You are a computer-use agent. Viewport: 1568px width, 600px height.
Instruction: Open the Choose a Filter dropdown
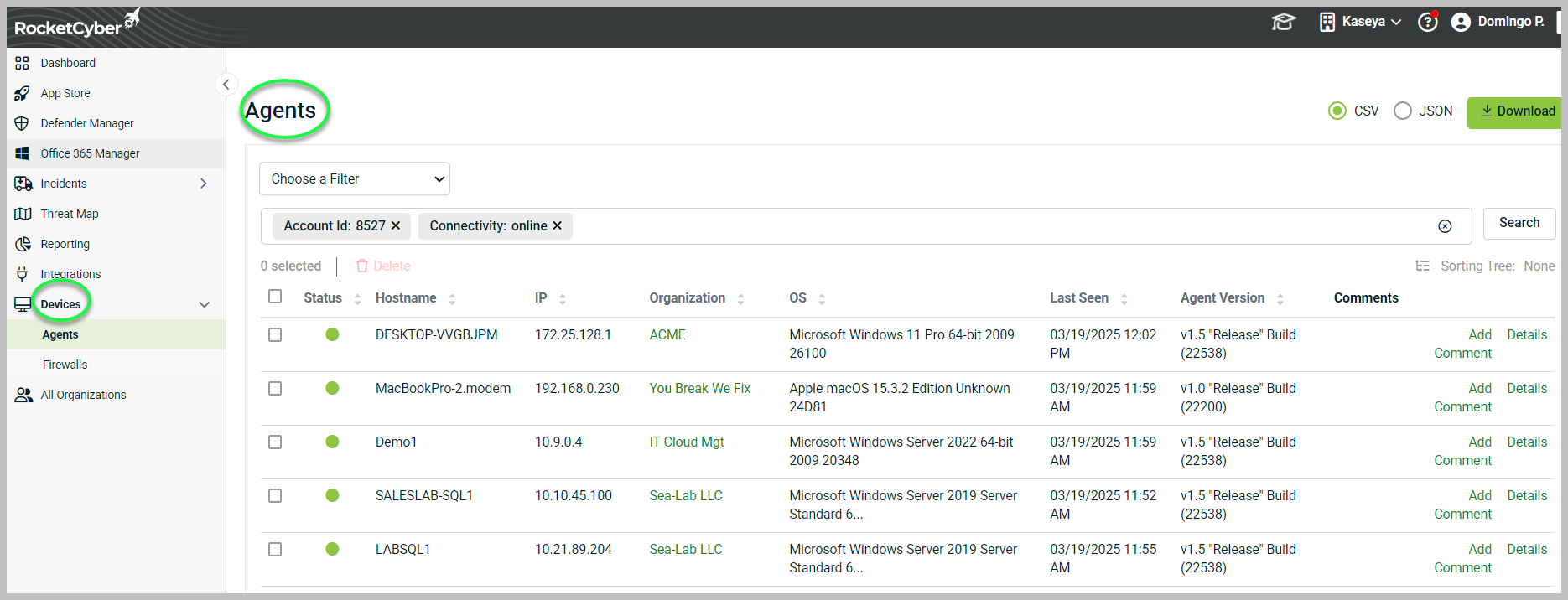[355, 178]
